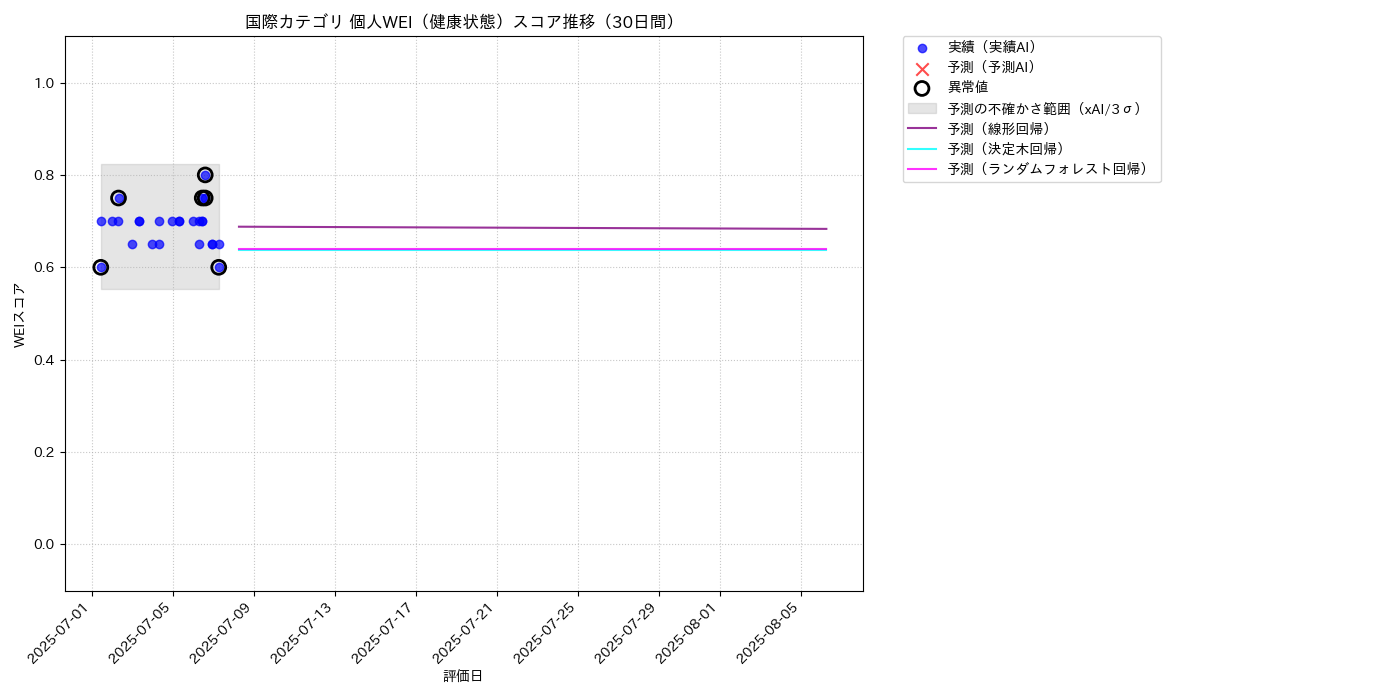Image resolution: width=1400 pixels, height=700 pixels.
Task: Click the 予測（ランダムフォレスト回帰） legend text
Action: coord(1047,169)
